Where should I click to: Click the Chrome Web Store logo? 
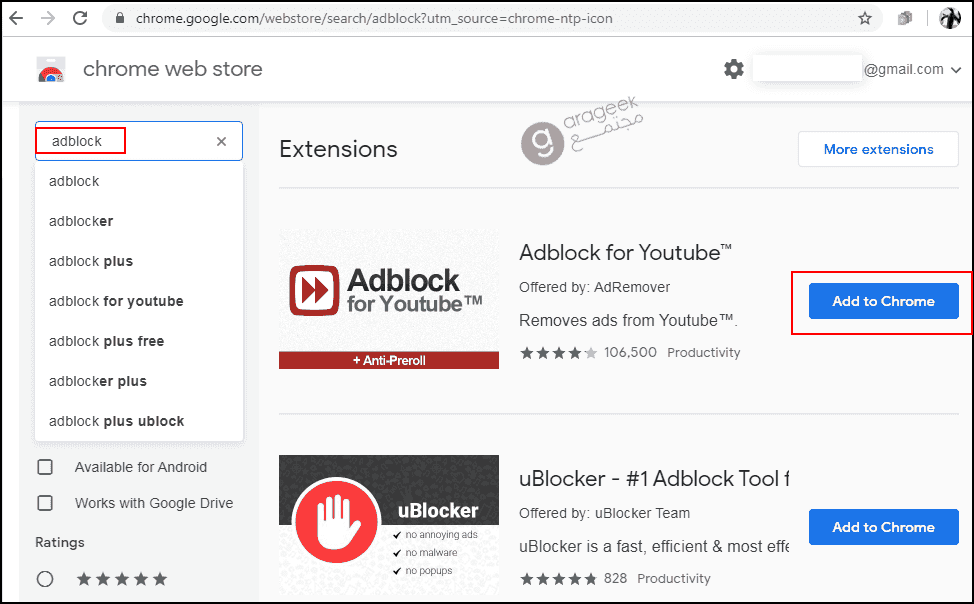(x=50, y=70)
